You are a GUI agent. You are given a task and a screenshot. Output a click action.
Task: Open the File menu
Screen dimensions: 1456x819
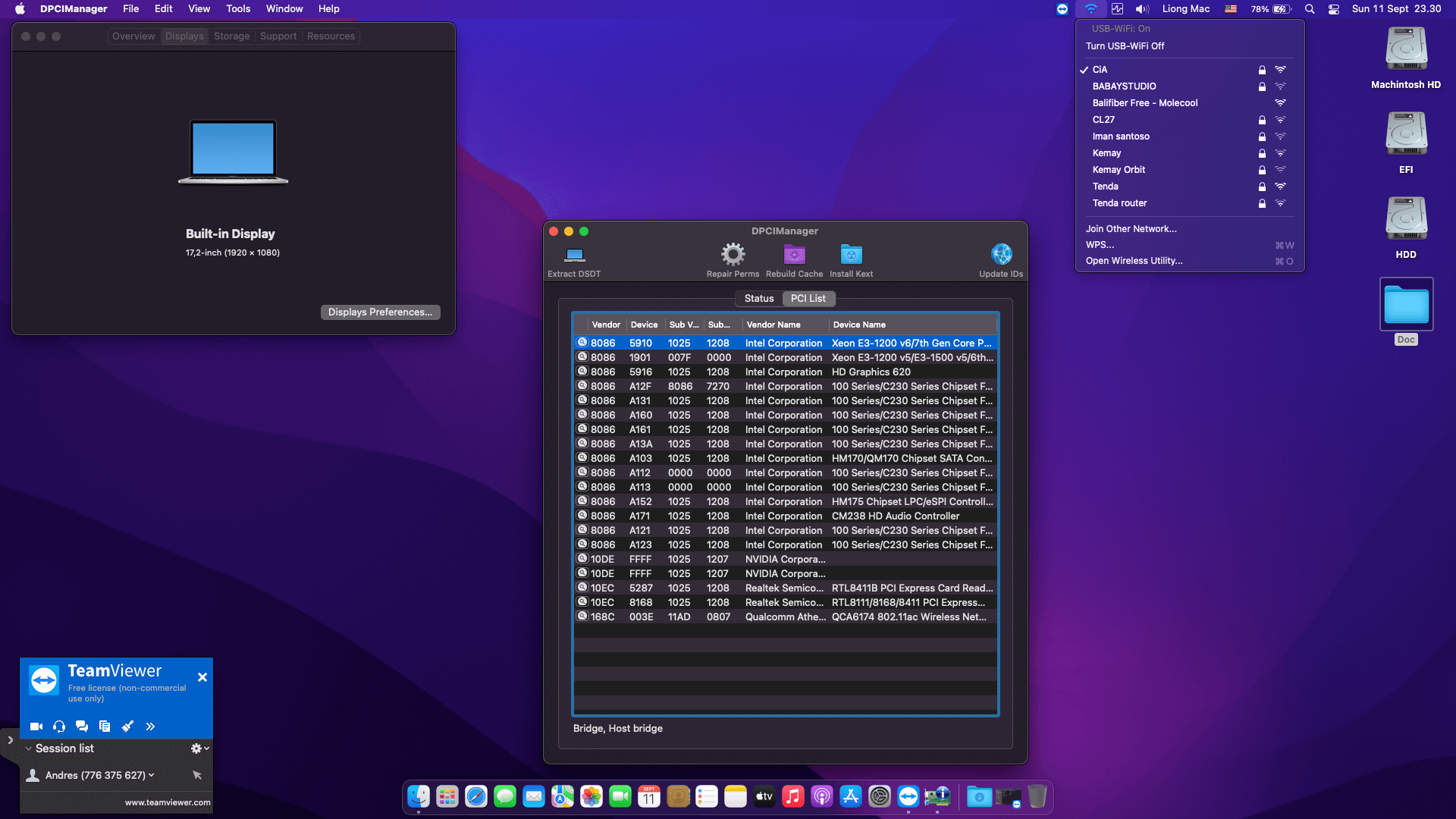pos(131,9)
